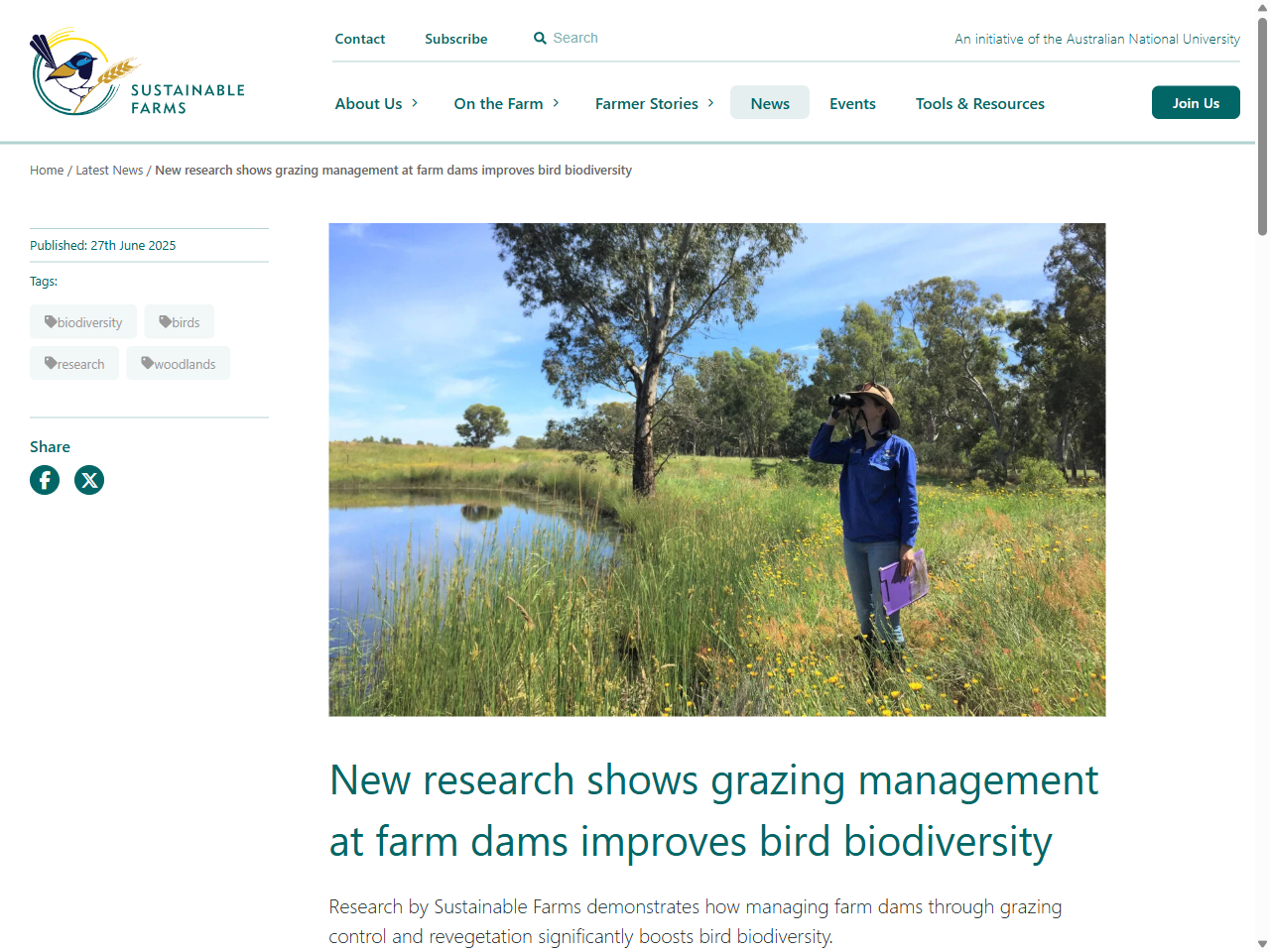This screenshot has width=1270, height=952.
Task: Expand the About Us dropdown menu
Action: coord(376,103)
